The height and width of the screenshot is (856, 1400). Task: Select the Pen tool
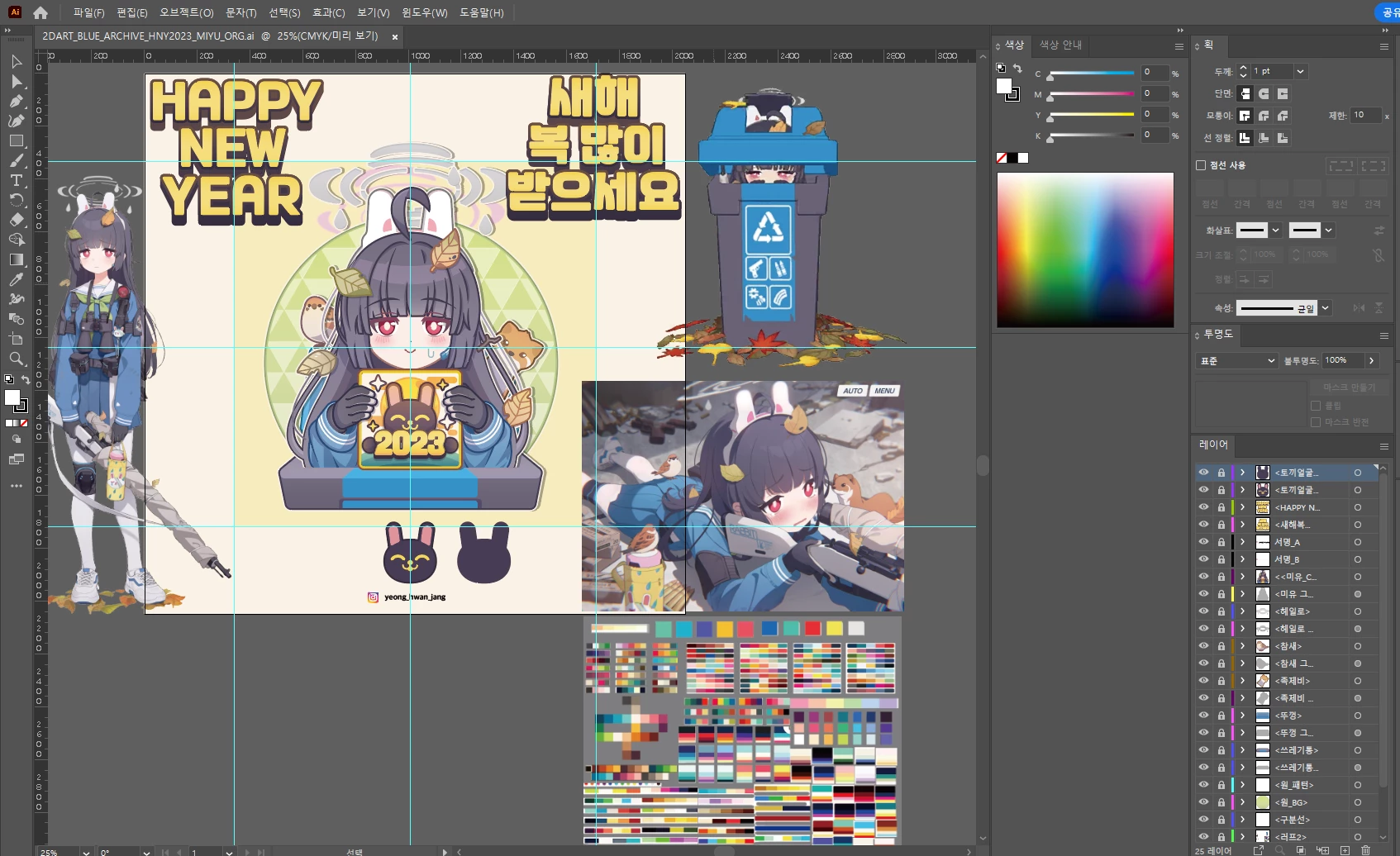16,101
